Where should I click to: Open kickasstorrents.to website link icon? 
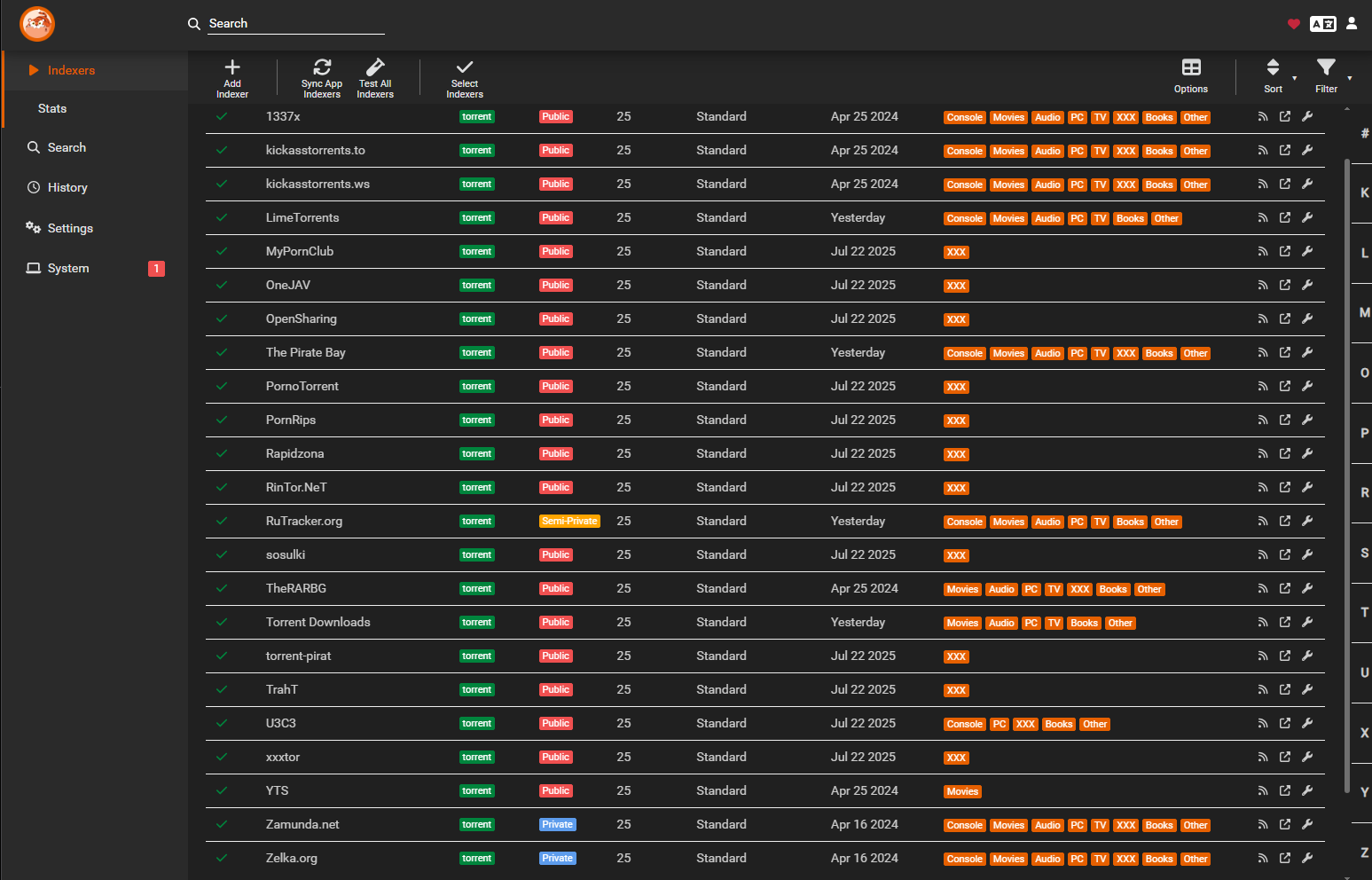[x=1285, y=150]
